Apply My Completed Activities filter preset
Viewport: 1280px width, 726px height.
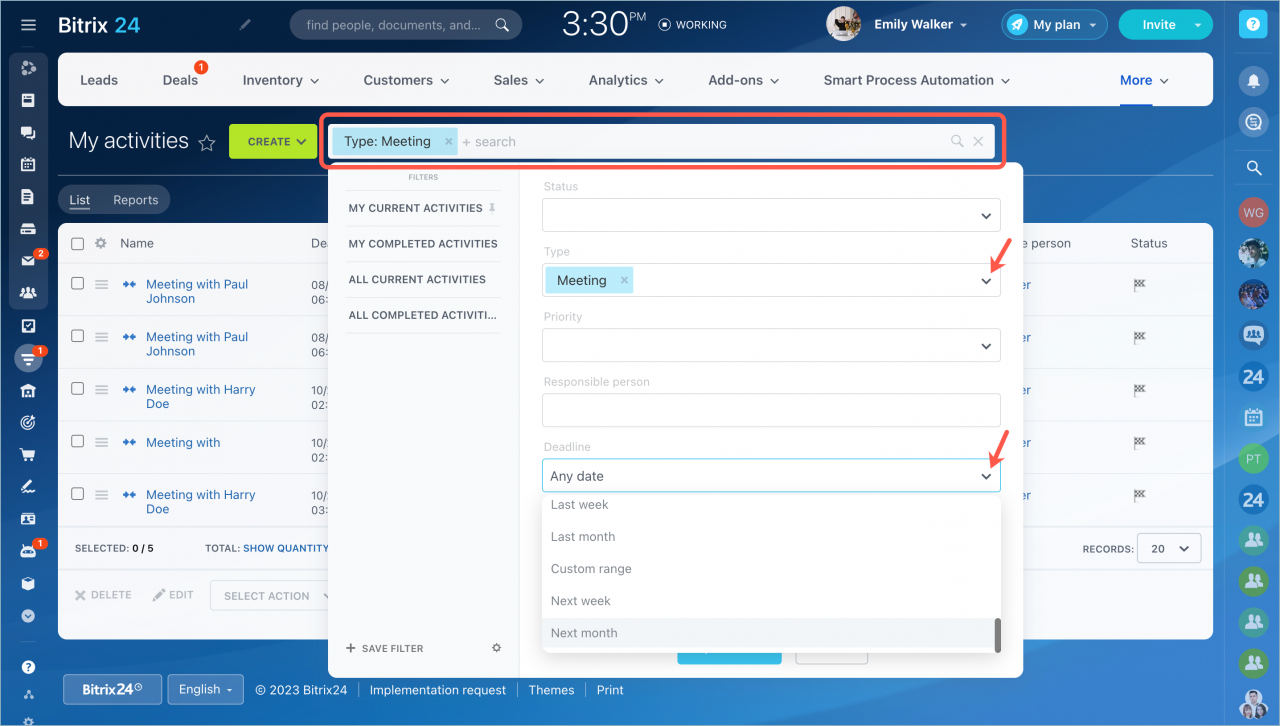coord(423,244)
